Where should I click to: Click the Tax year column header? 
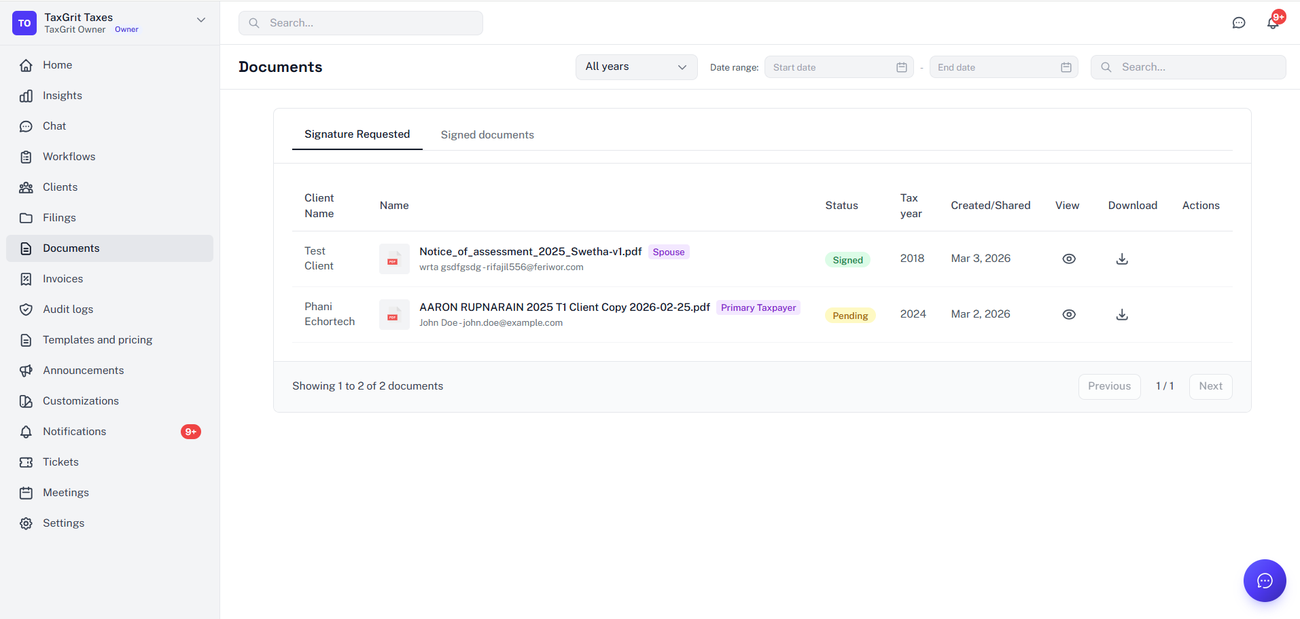pos(911,206)
